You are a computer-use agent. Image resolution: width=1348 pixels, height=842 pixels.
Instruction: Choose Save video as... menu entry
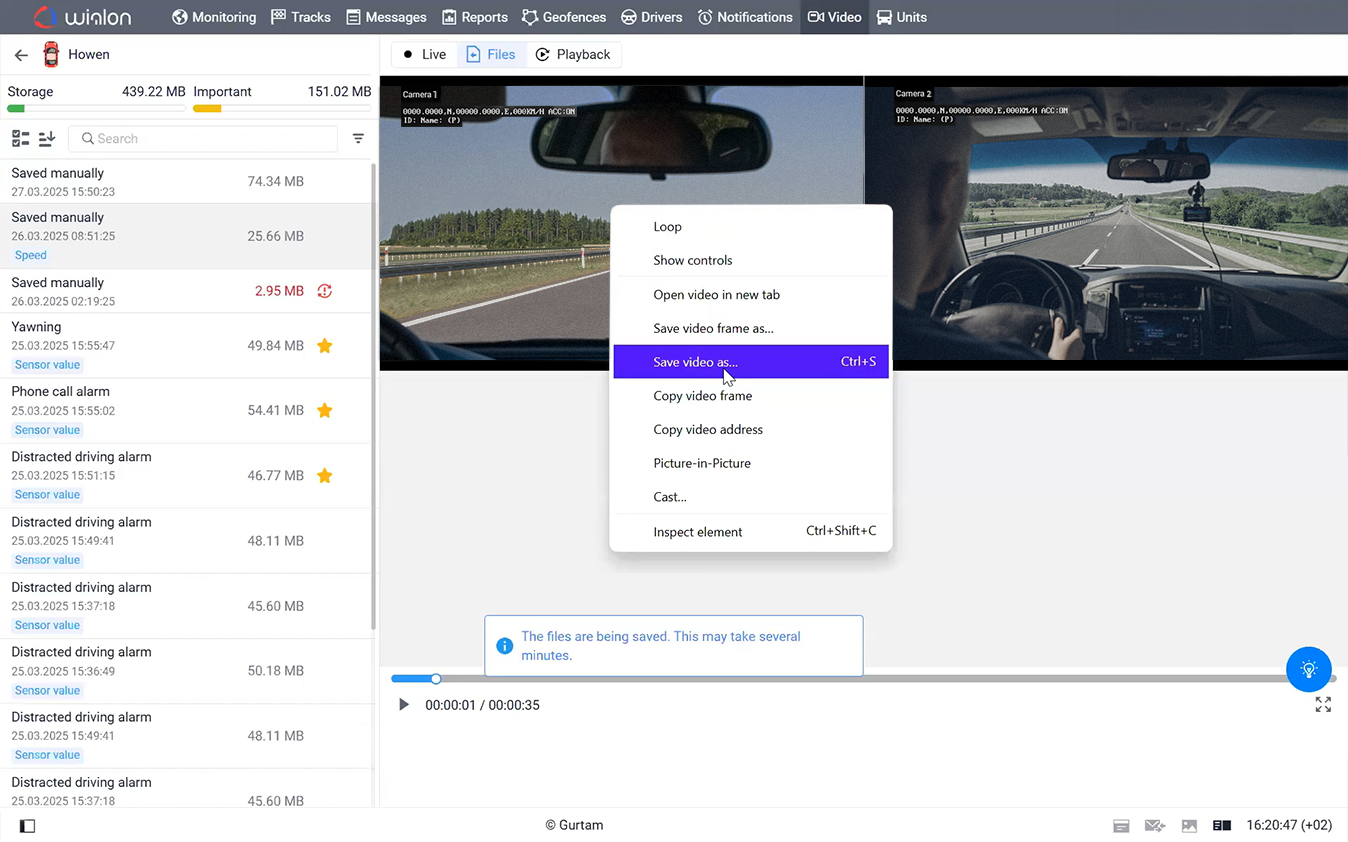point(751,362)
